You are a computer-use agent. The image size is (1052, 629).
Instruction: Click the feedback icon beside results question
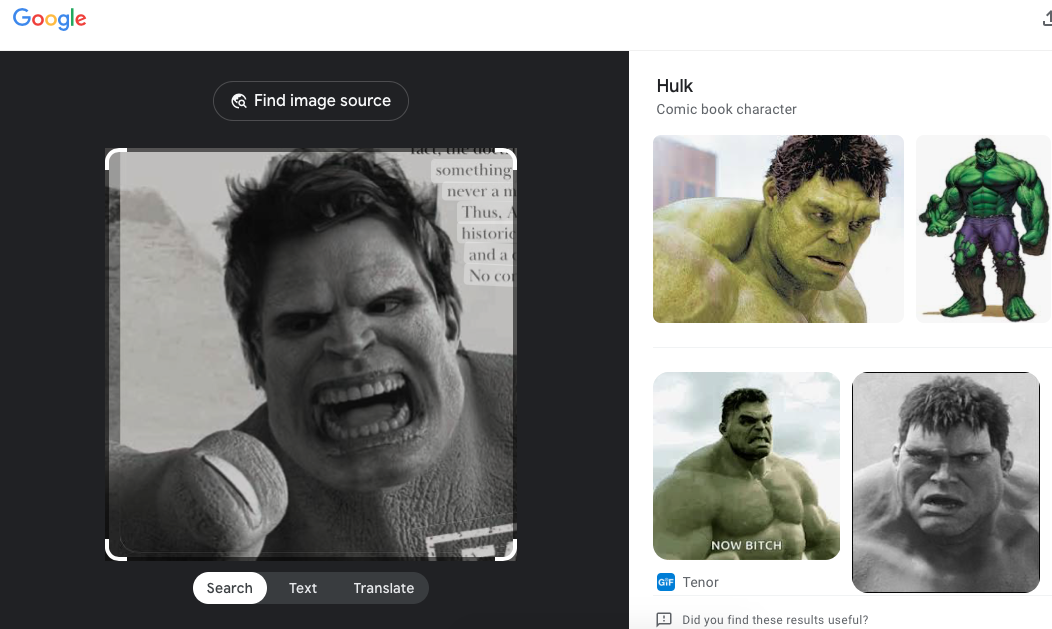[x=664, y=620]
